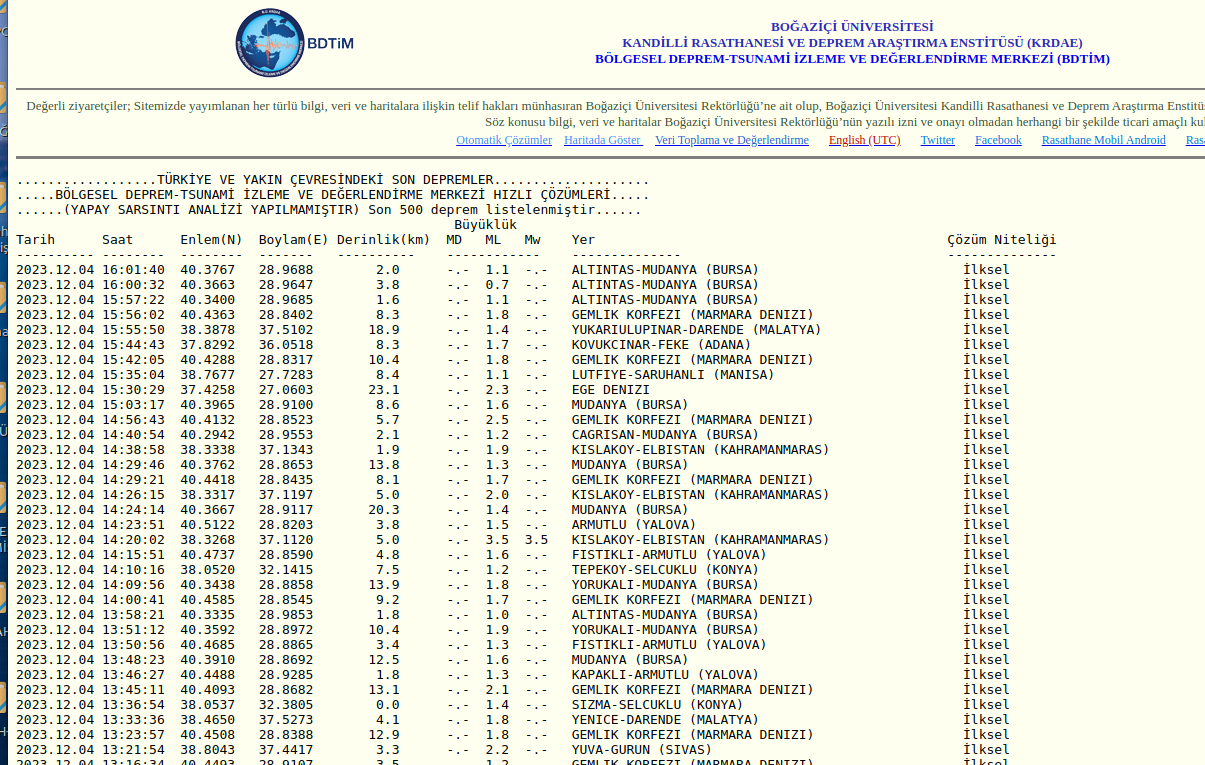
Task: Open the Haritada Göster map link
Action: (x=602, y=140)
